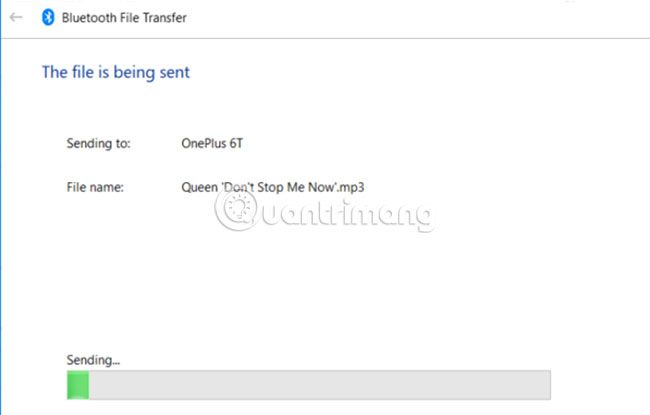Click the green filled part of progress bar
This screenshot has height=415, width=650.
[x=78, y=385]
